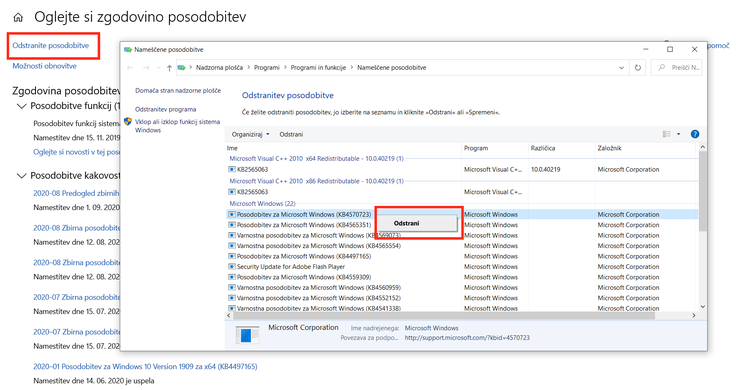Open Domača stran nadzorne plošče
736x390 pixels.
pos(178,91)
